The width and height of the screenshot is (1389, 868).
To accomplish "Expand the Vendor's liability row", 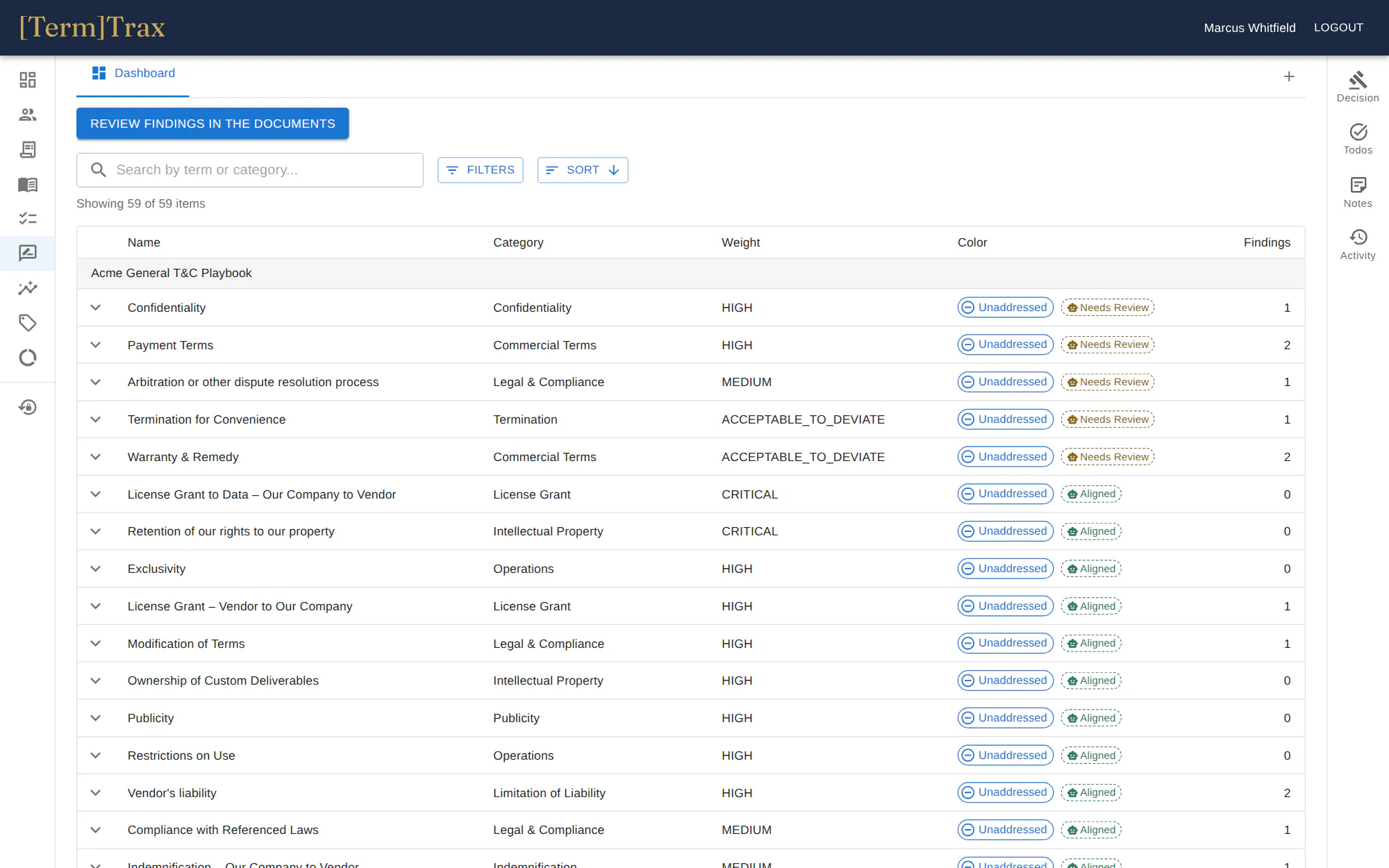I will click(x=96, y=793).
